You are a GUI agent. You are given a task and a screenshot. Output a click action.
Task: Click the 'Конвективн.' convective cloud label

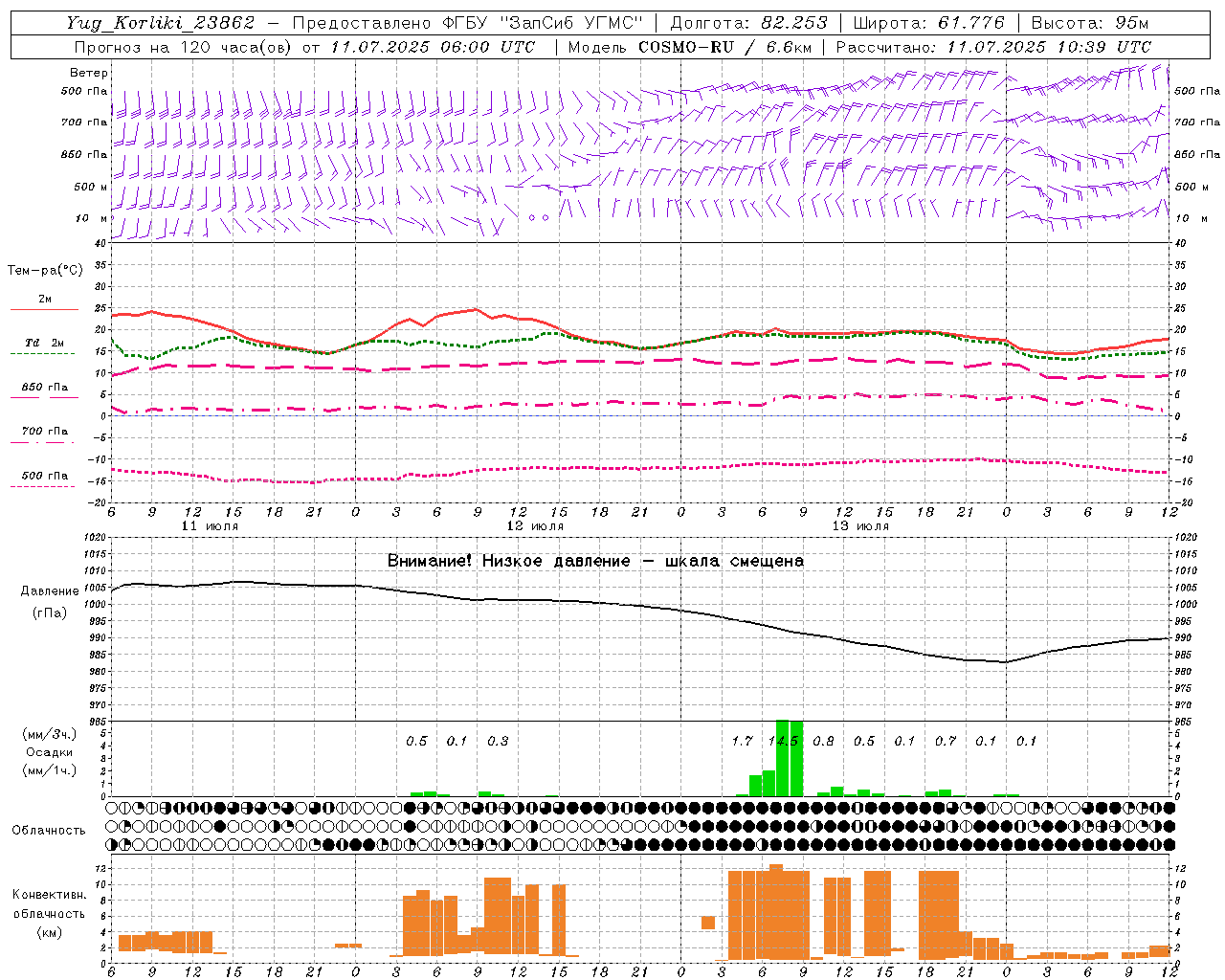coord(49,895)
